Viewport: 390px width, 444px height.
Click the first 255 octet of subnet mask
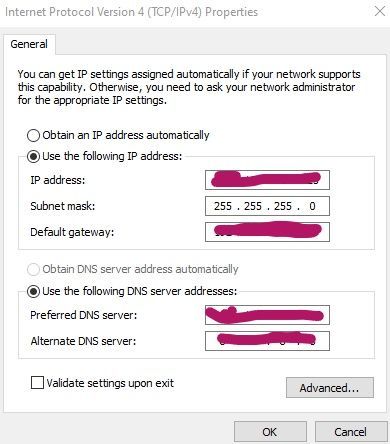(223, 206)
